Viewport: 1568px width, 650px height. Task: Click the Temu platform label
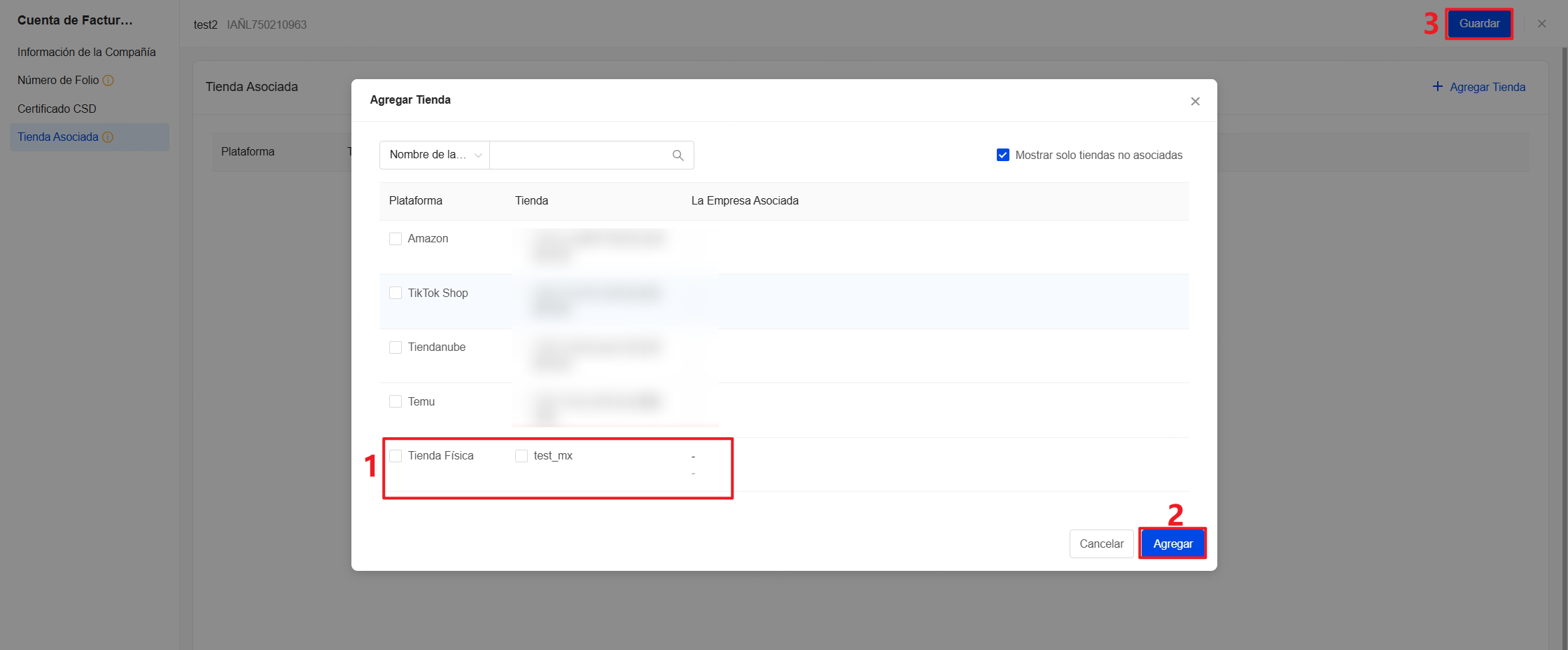tap(421, 401)
